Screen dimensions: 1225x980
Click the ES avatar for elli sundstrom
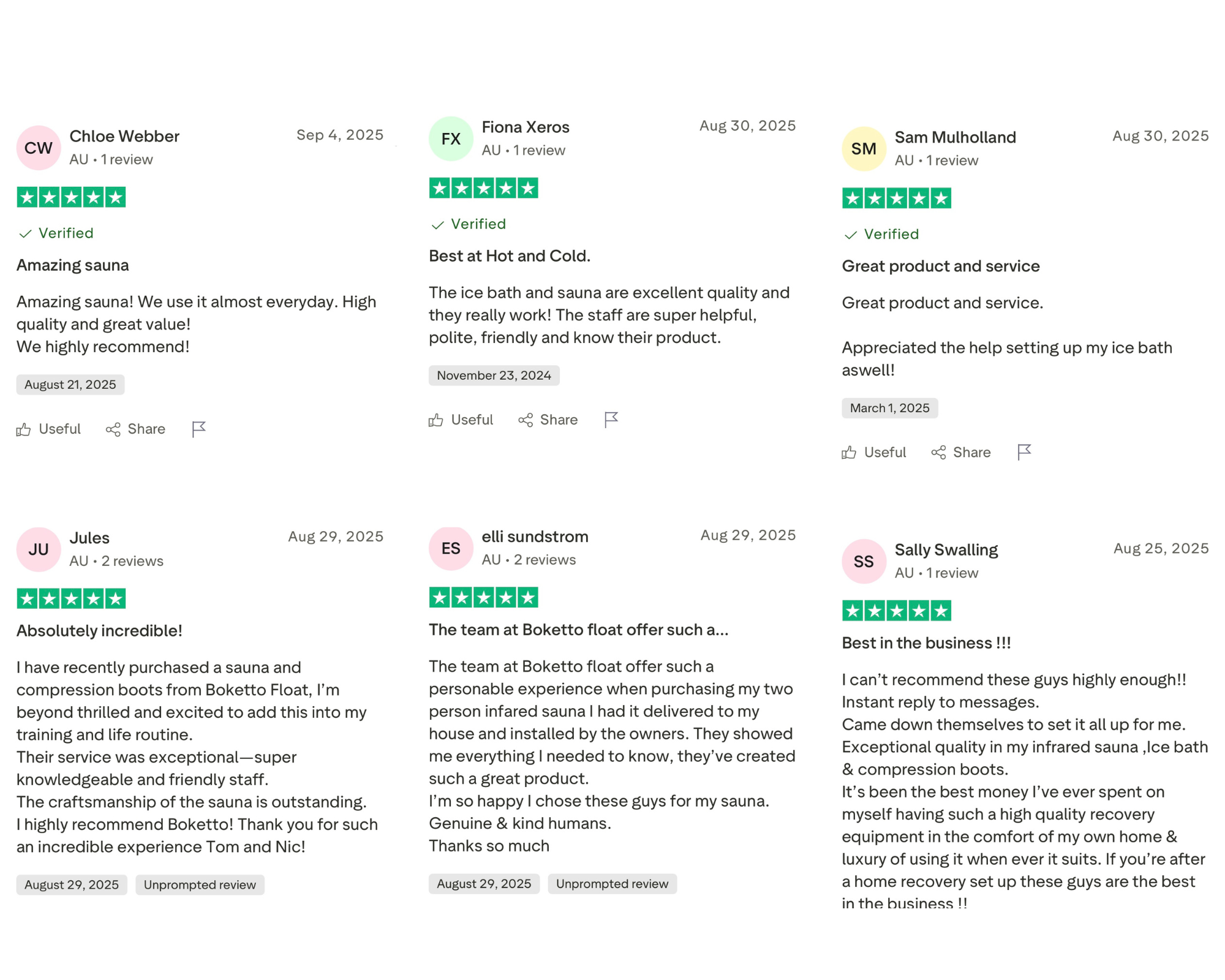pyautogui.click(x=451, y=548)
